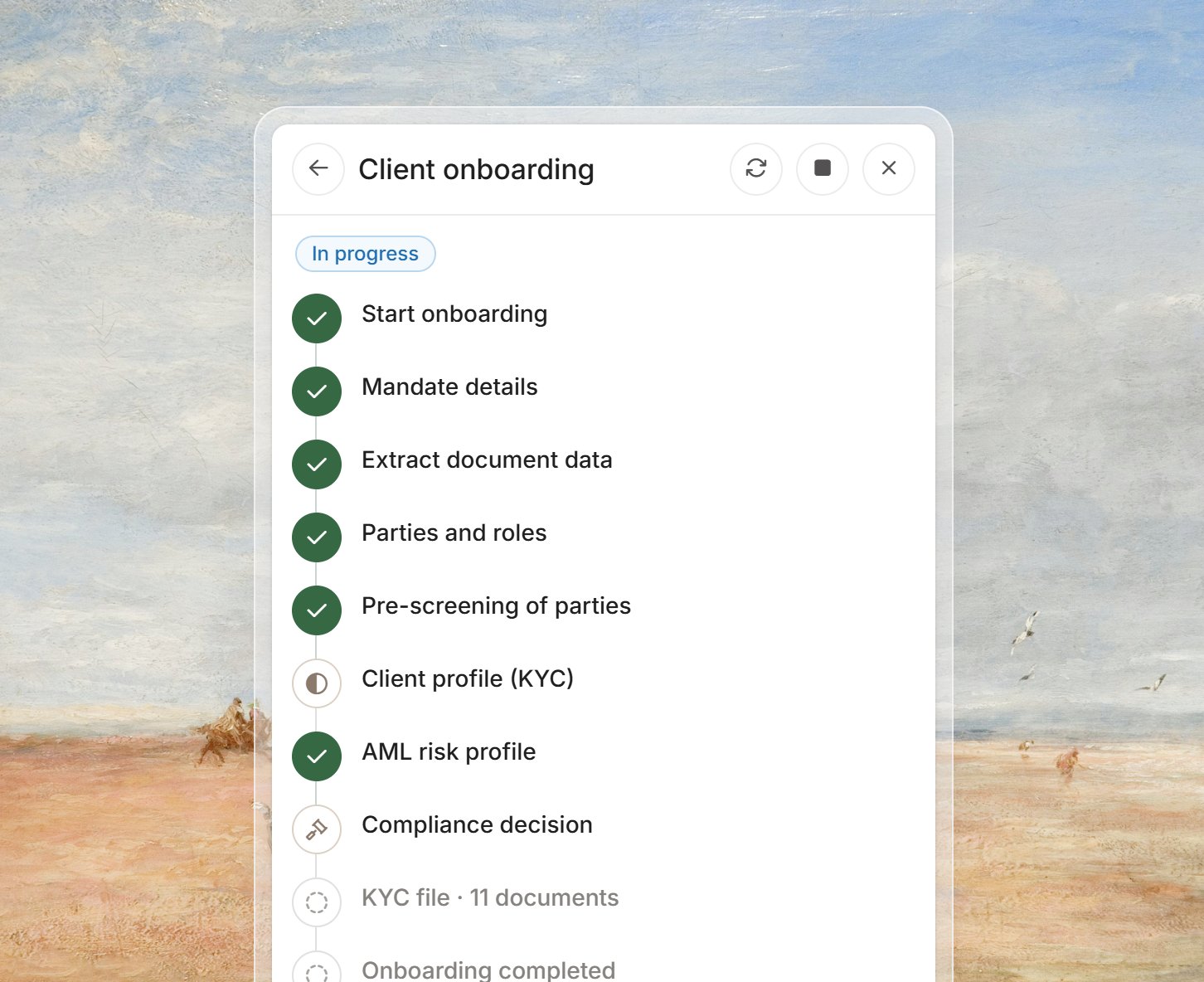Select the Parties and roles checkmark icon
The image size is (1204, 982).
click(x=317, y=537)
